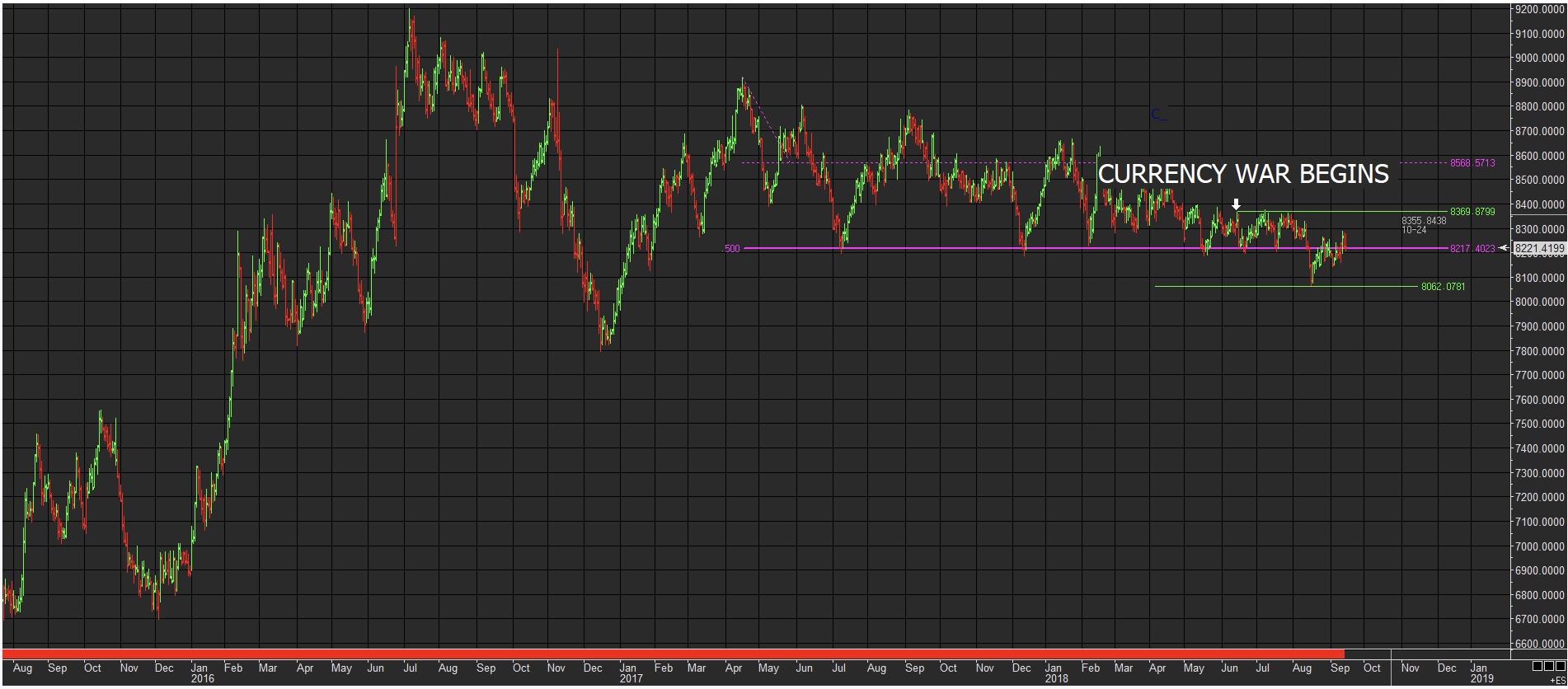Click the 8217.4023 magenta horizontal line label
The image size is (1568, 689).
point(1472,249)
